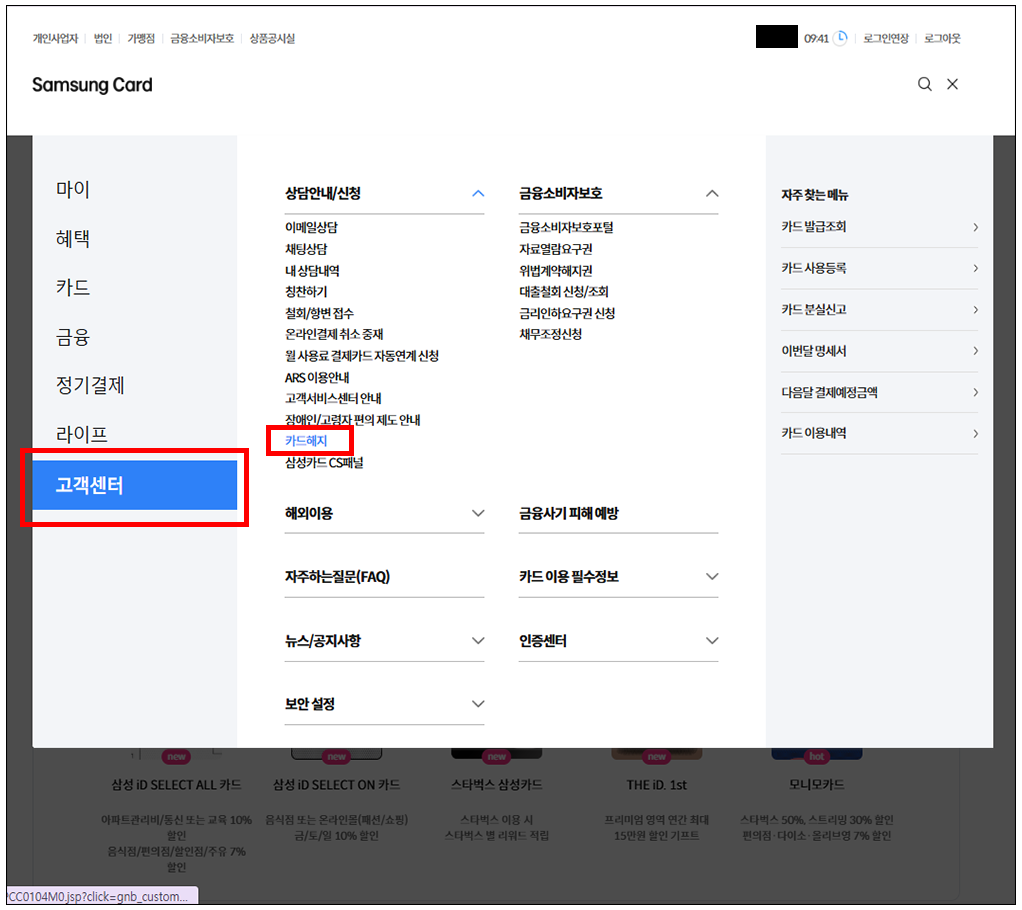Screen dimensions: 1022x910
Task: Collapse the 금융소비자보호 section
Action: pyautogui.click(x=712, y=194)
